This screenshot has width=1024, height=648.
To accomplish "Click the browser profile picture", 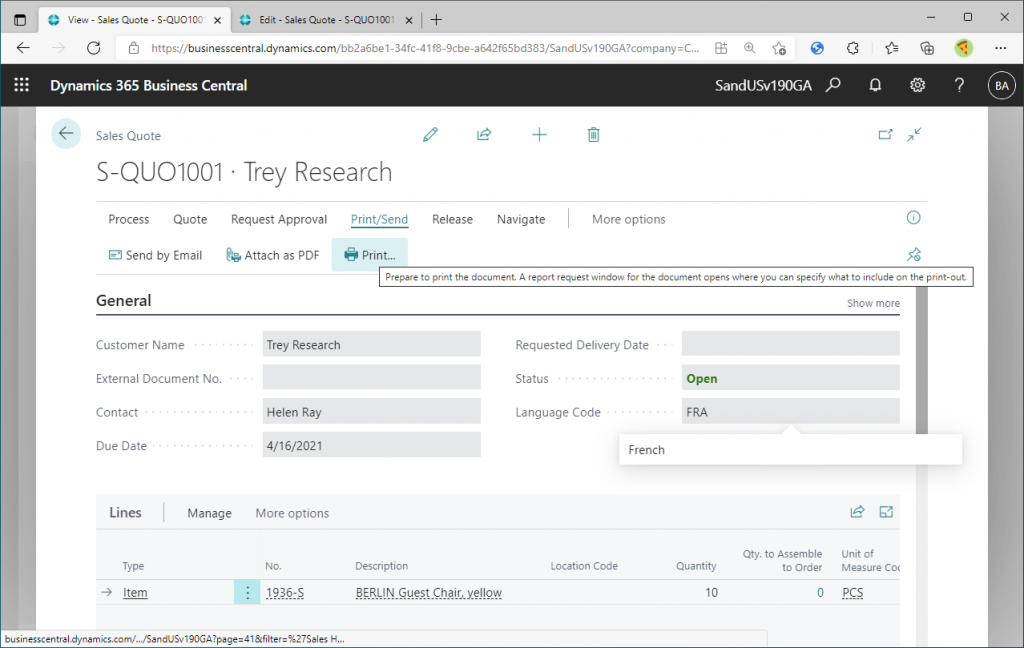I will 964,48.
